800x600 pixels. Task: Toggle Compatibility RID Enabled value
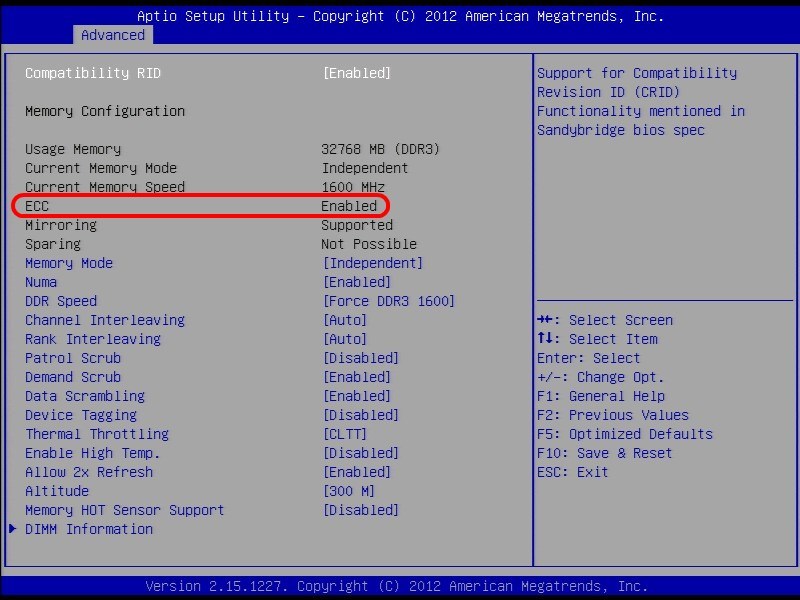[x=357, y=73]
